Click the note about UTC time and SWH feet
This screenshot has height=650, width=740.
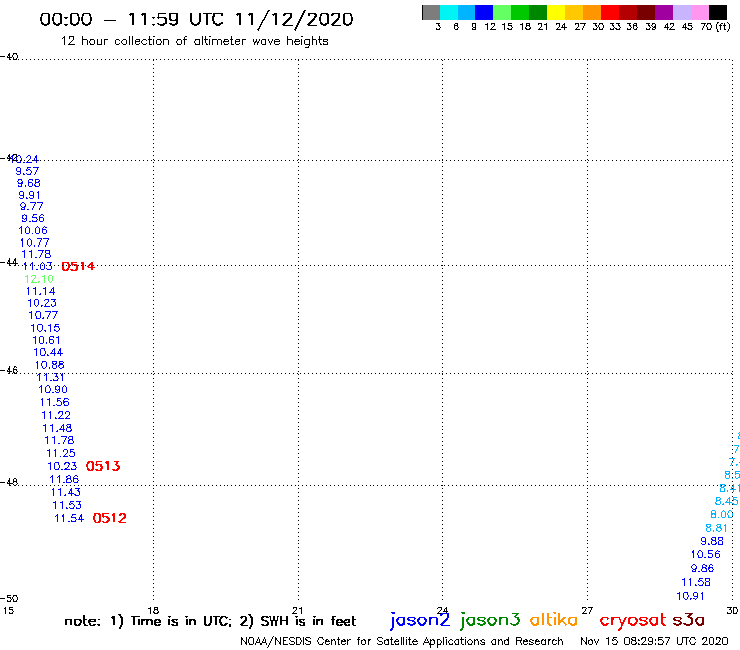[210, 621]
